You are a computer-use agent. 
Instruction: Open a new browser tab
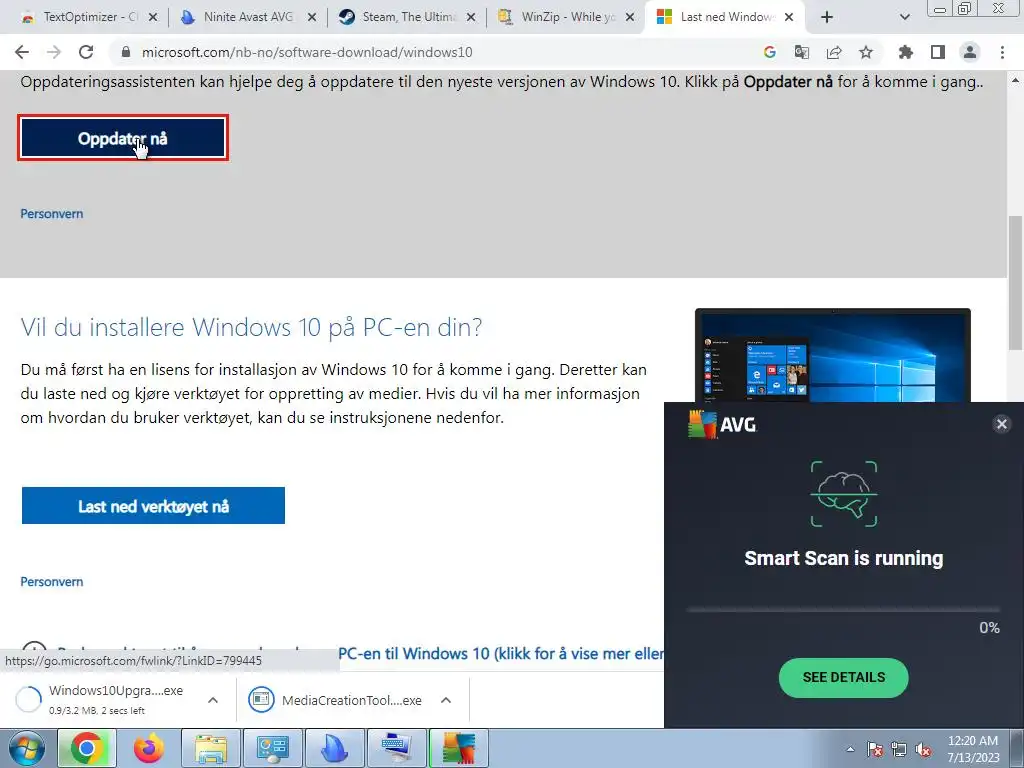(827, 18)
